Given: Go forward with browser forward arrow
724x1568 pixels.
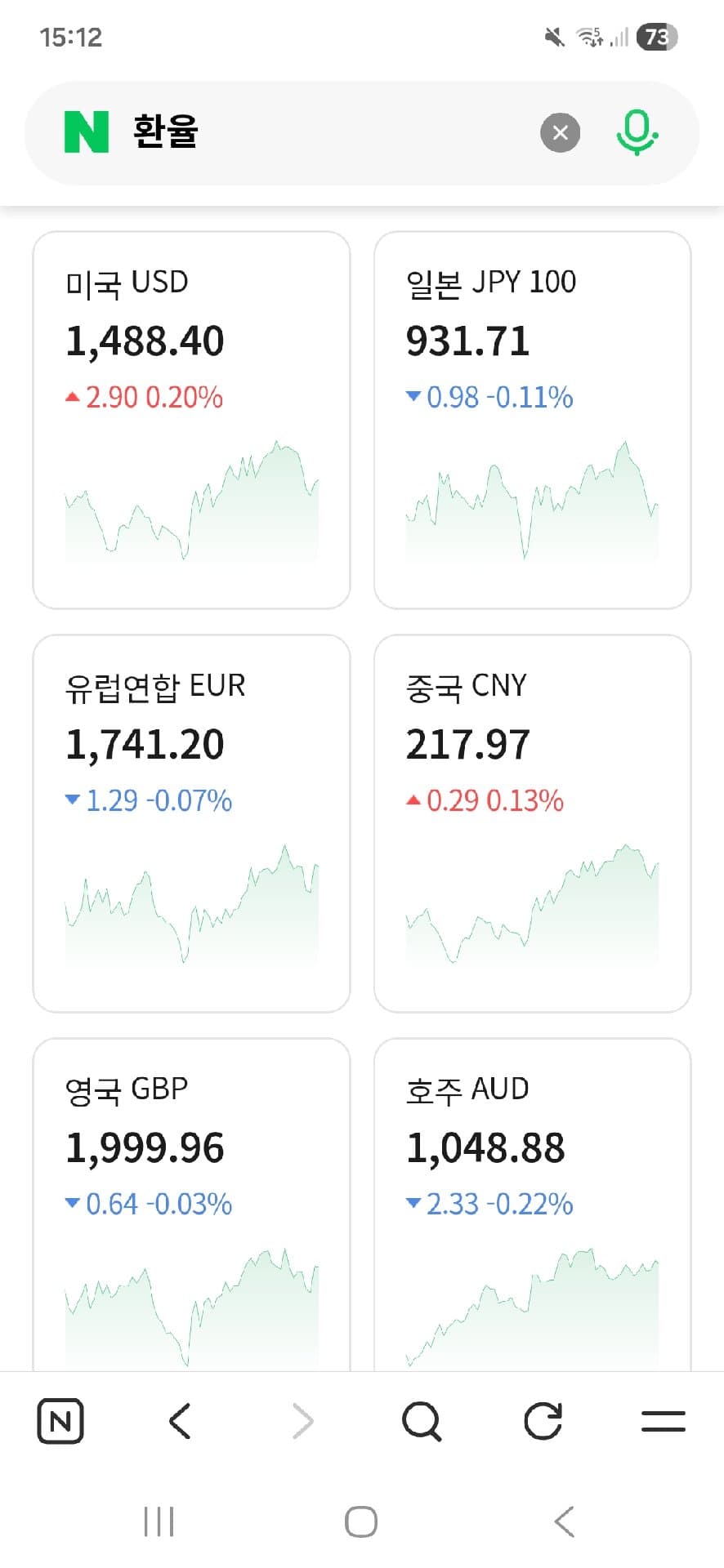Looking at the screenshot, I should [302, 1421].
